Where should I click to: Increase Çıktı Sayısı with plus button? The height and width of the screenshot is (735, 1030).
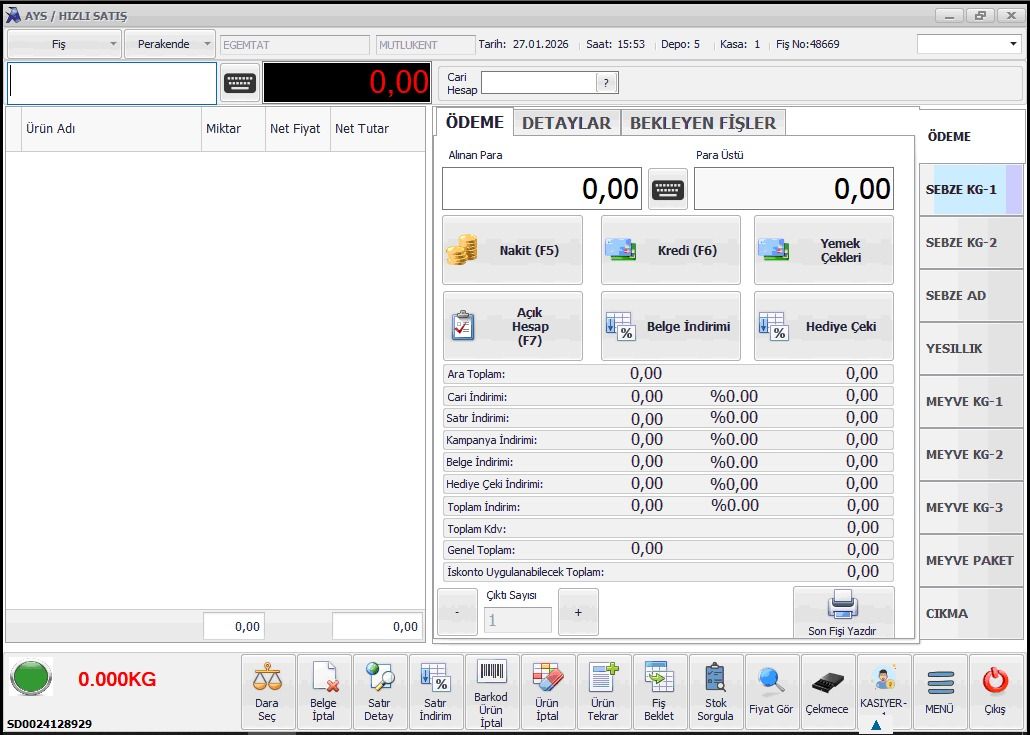578,612
